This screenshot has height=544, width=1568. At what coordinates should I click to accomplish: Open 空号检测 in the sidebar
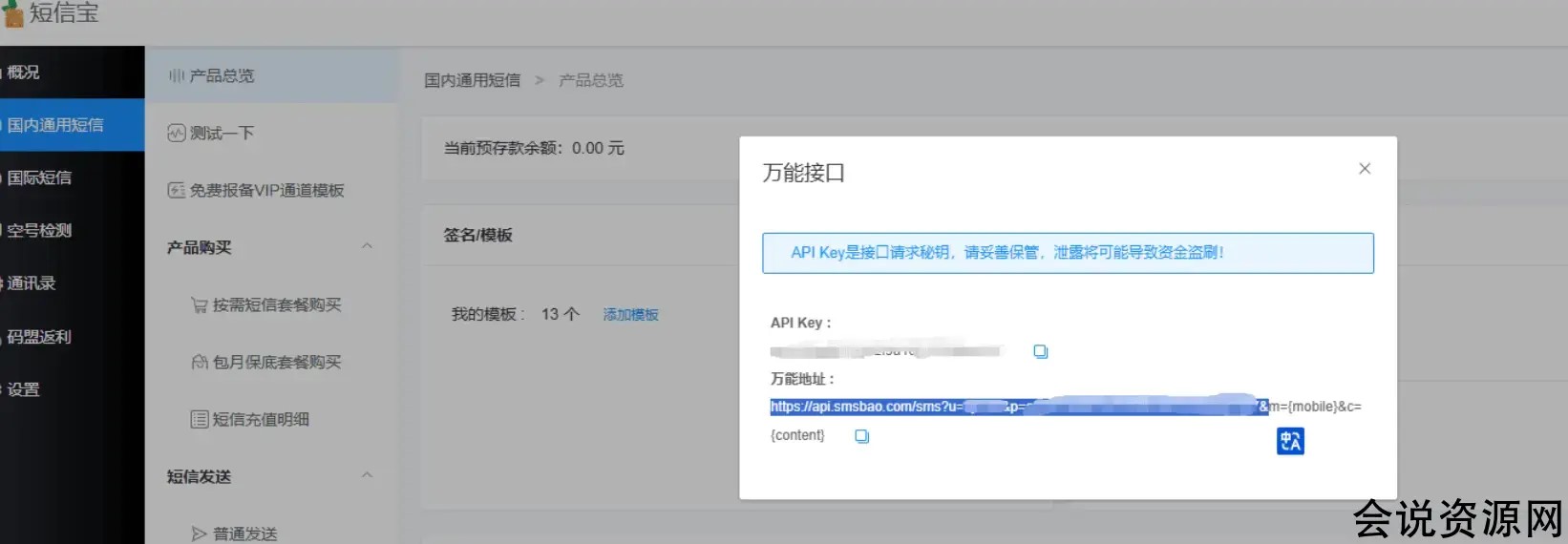click(x=72, y=230)
